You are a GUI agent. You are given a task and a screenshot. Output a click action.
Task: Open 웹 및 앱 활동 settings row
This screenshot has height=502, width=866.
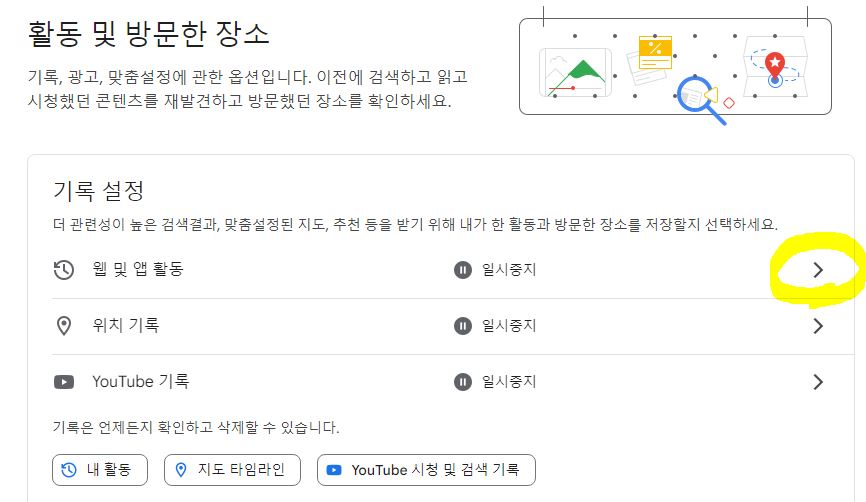(x=453, y=270)
